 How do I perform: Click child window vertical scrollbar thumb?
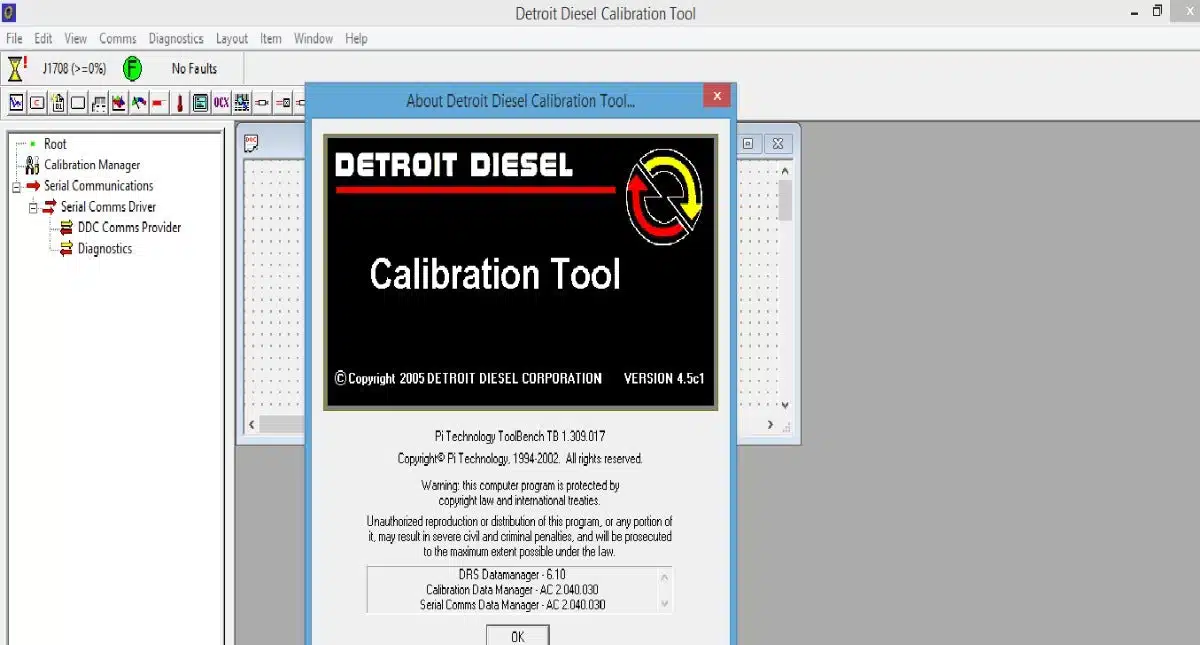(785, 199)
